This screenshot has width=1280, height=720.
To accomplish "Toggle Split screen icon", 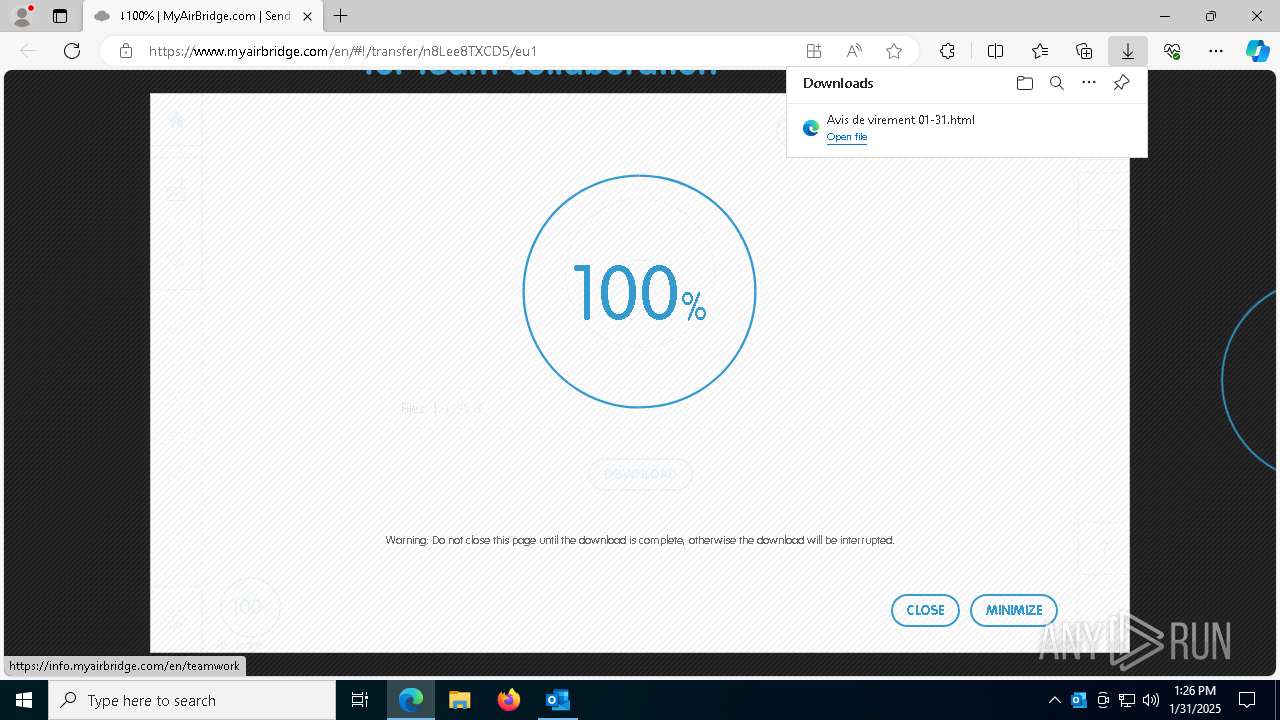I will point(995,51).
